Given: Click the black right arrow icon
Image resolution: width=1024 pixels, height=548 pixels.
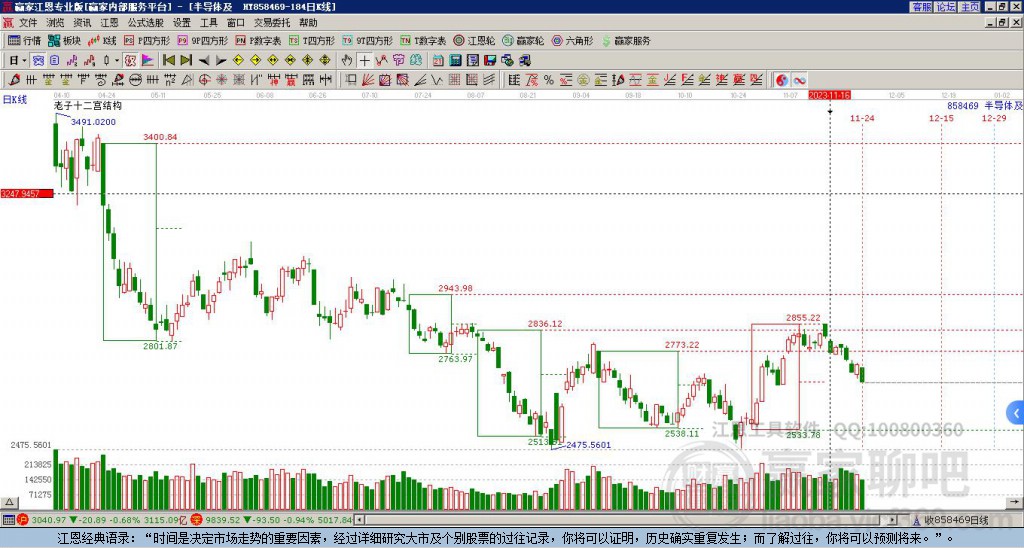Looking at the screenshot, I should point(221,61).
